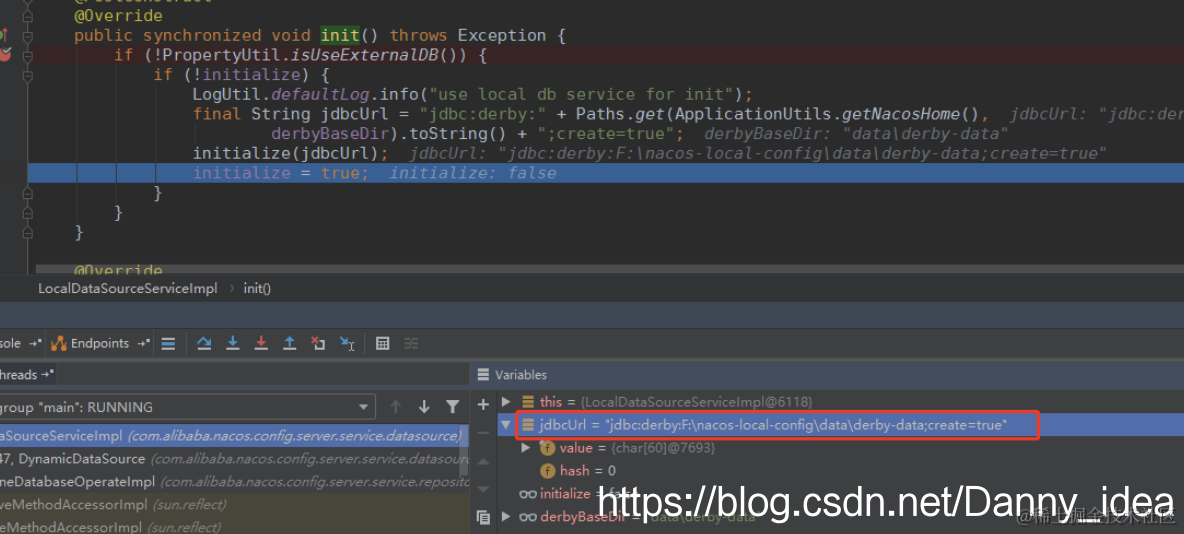This screenshot has width=1184, height=534.
Task: Click the red Force Step Into icon
Action: pyautogui.click(x=261, y=344)
